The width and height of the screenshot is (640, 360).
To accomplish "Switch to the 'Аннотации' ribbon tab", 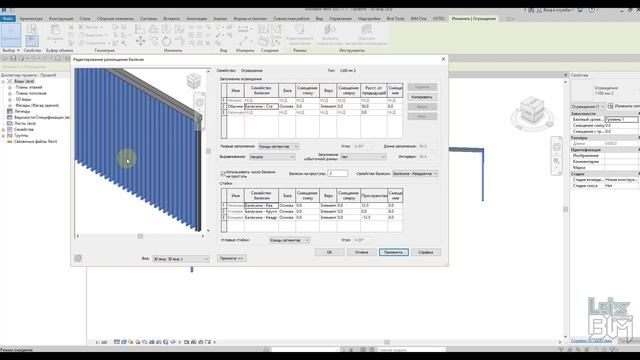I will click(x=196, y=19).
